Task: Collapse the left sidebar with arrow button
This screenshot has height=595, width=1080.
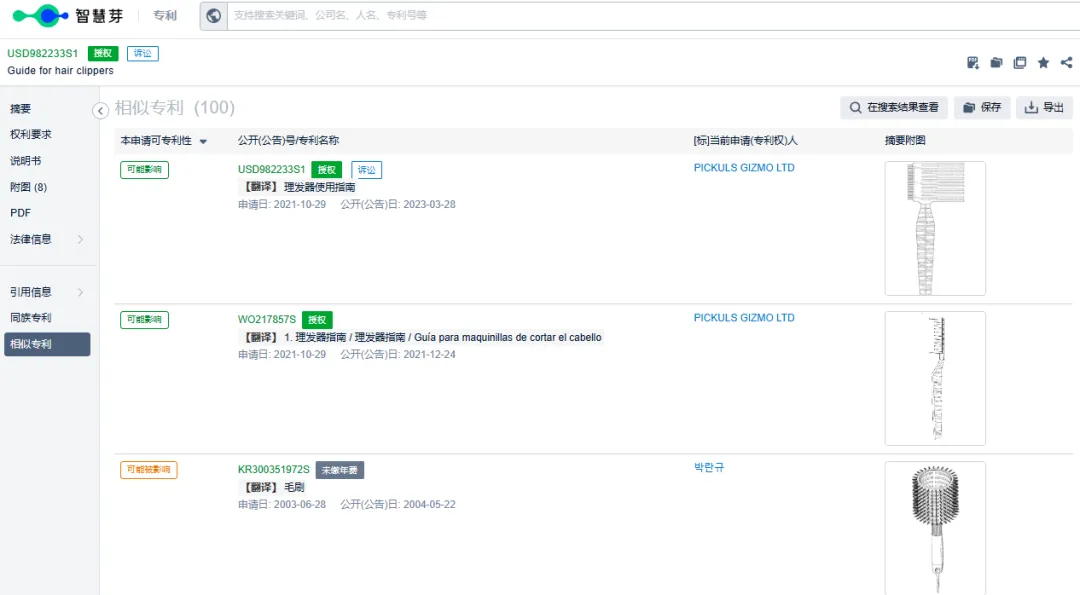Action: tap(101, 110)
